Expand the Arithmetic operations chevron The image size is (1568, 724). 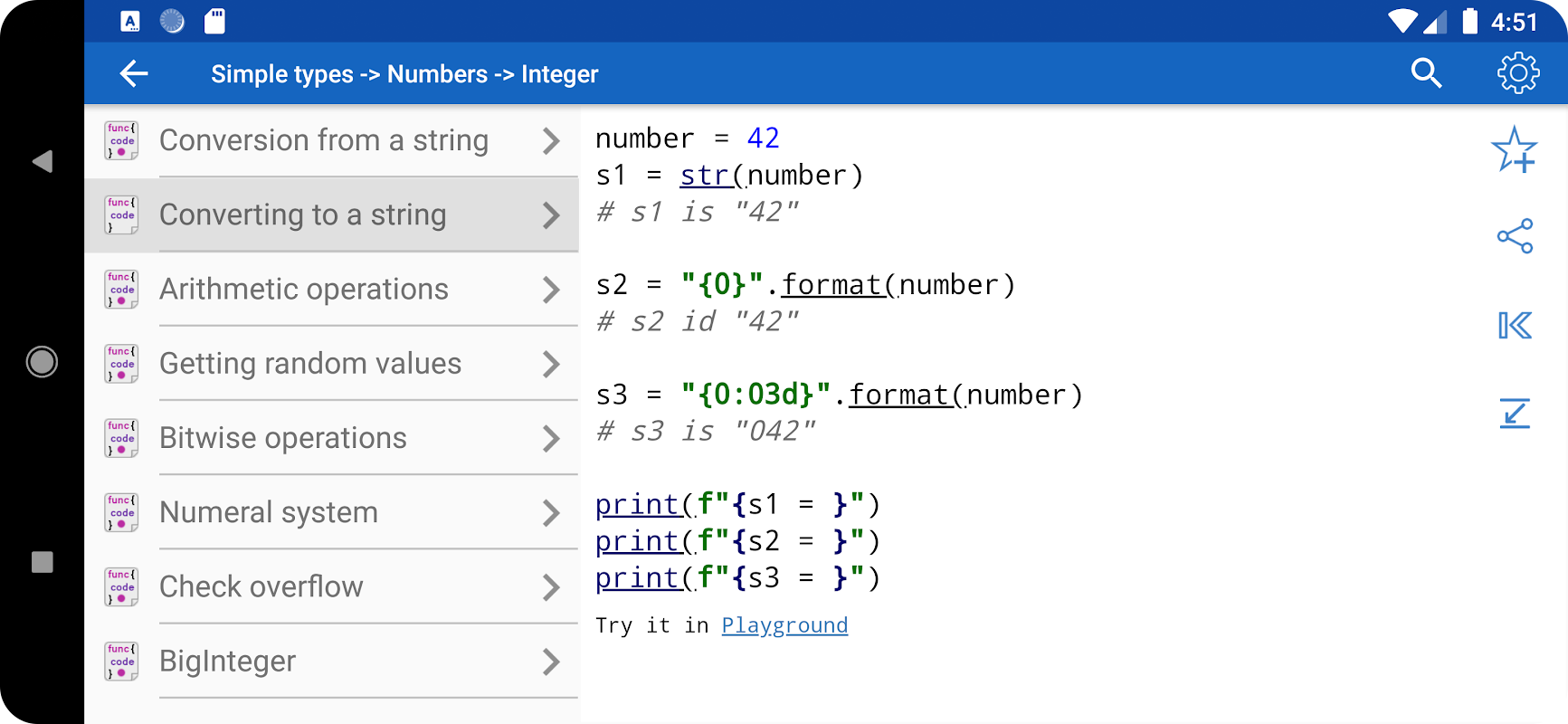(x=551, y=290)
